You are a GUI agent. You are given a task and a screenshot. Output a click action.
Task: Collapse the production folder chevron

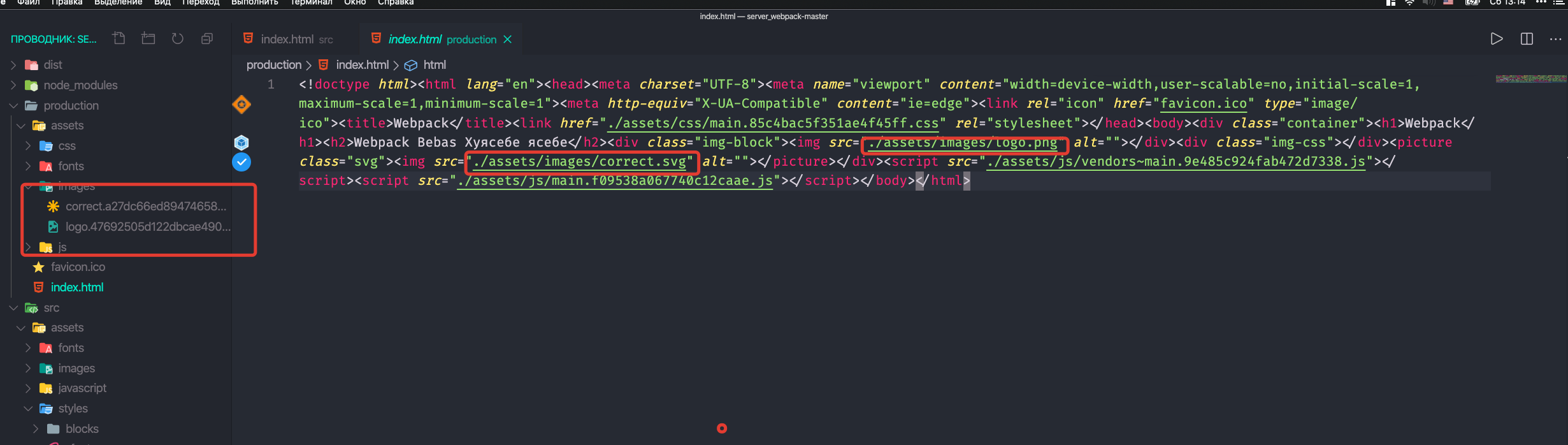pos(13,105)
